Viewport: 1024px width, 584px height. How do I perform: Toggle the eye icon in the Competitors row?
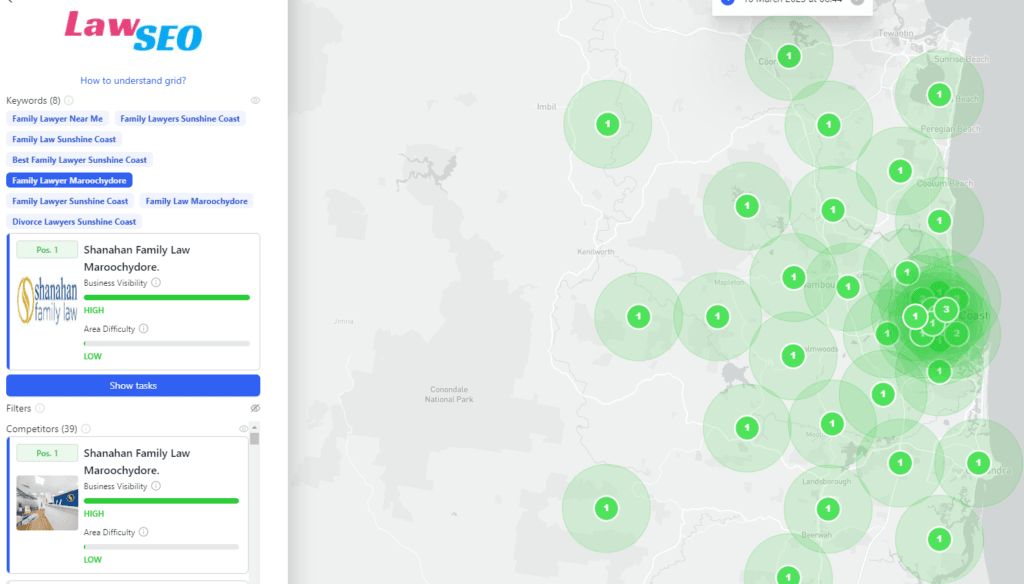(x=243, y=429)
